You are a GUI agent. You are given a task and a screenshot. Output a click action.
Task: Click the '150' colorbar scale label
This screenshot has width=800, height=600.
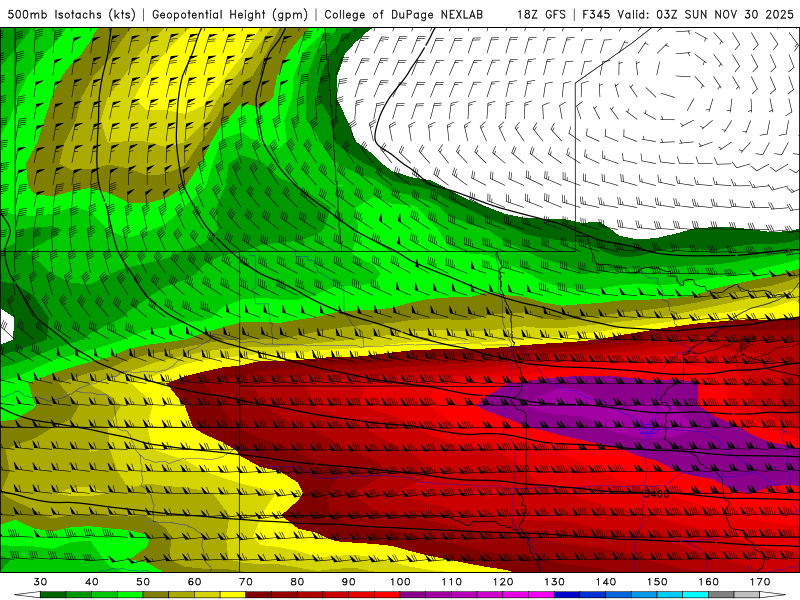click(657, 582)
